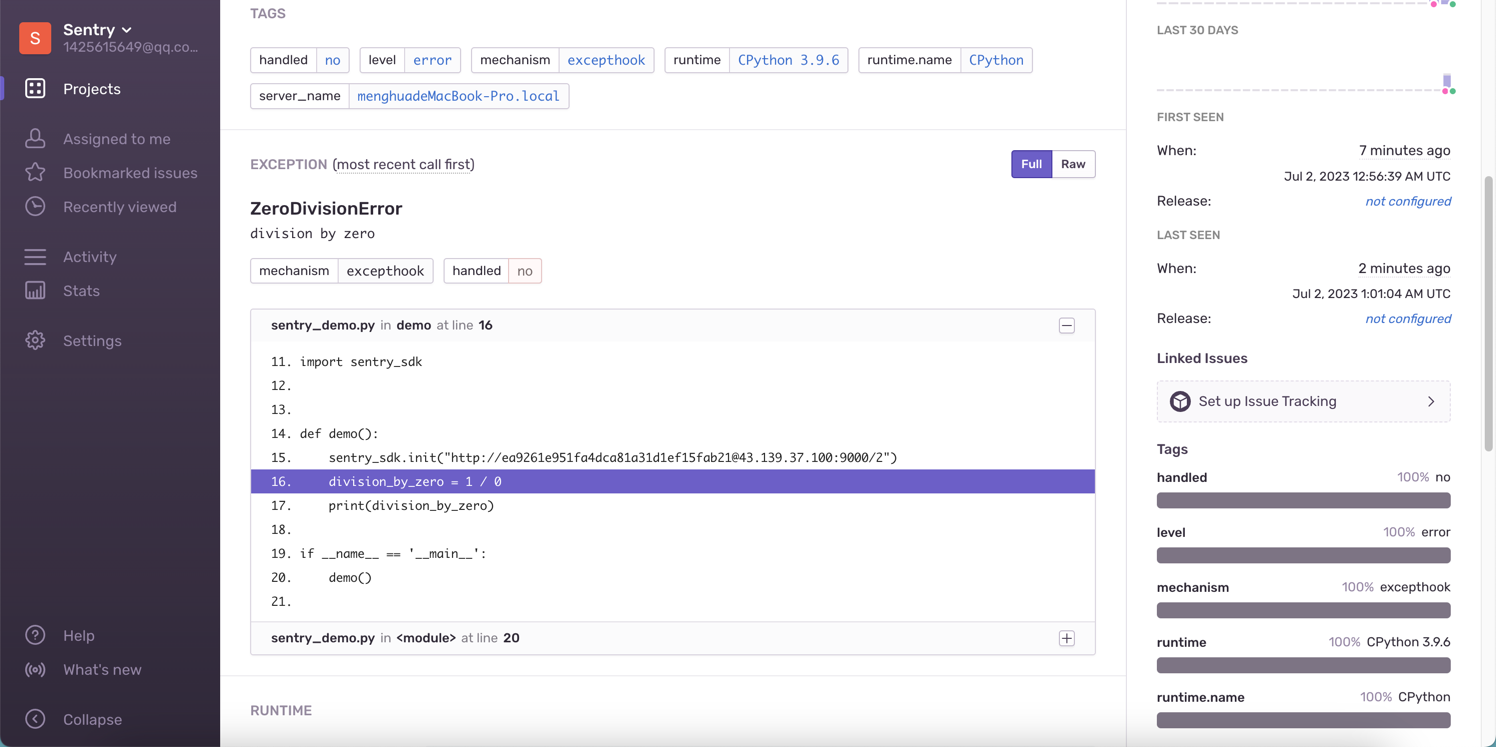Click the exception handled 'no' pill
The image size is (1496, 747).
[x=492, y=271]
